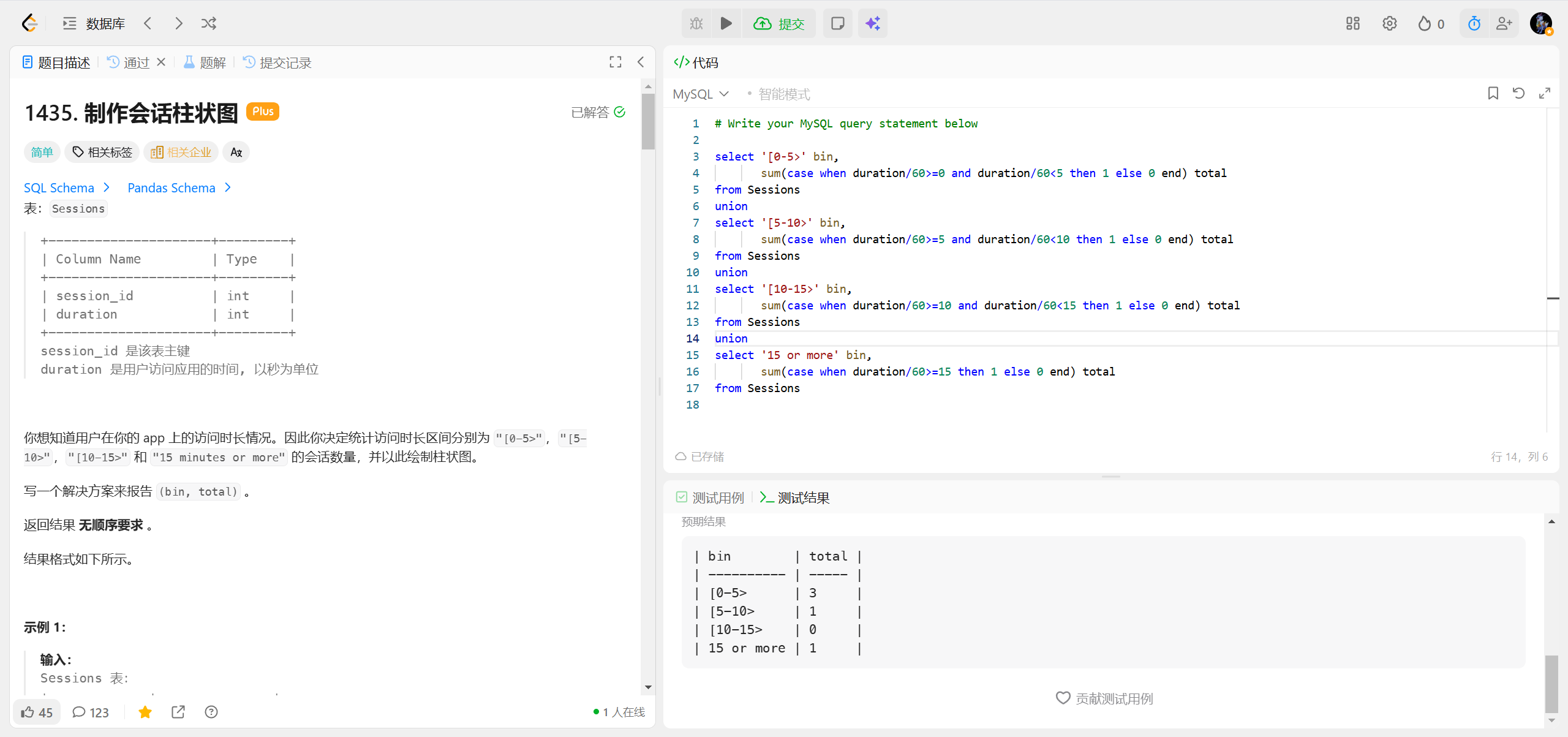Open the debug bug icon

point(696,23)
